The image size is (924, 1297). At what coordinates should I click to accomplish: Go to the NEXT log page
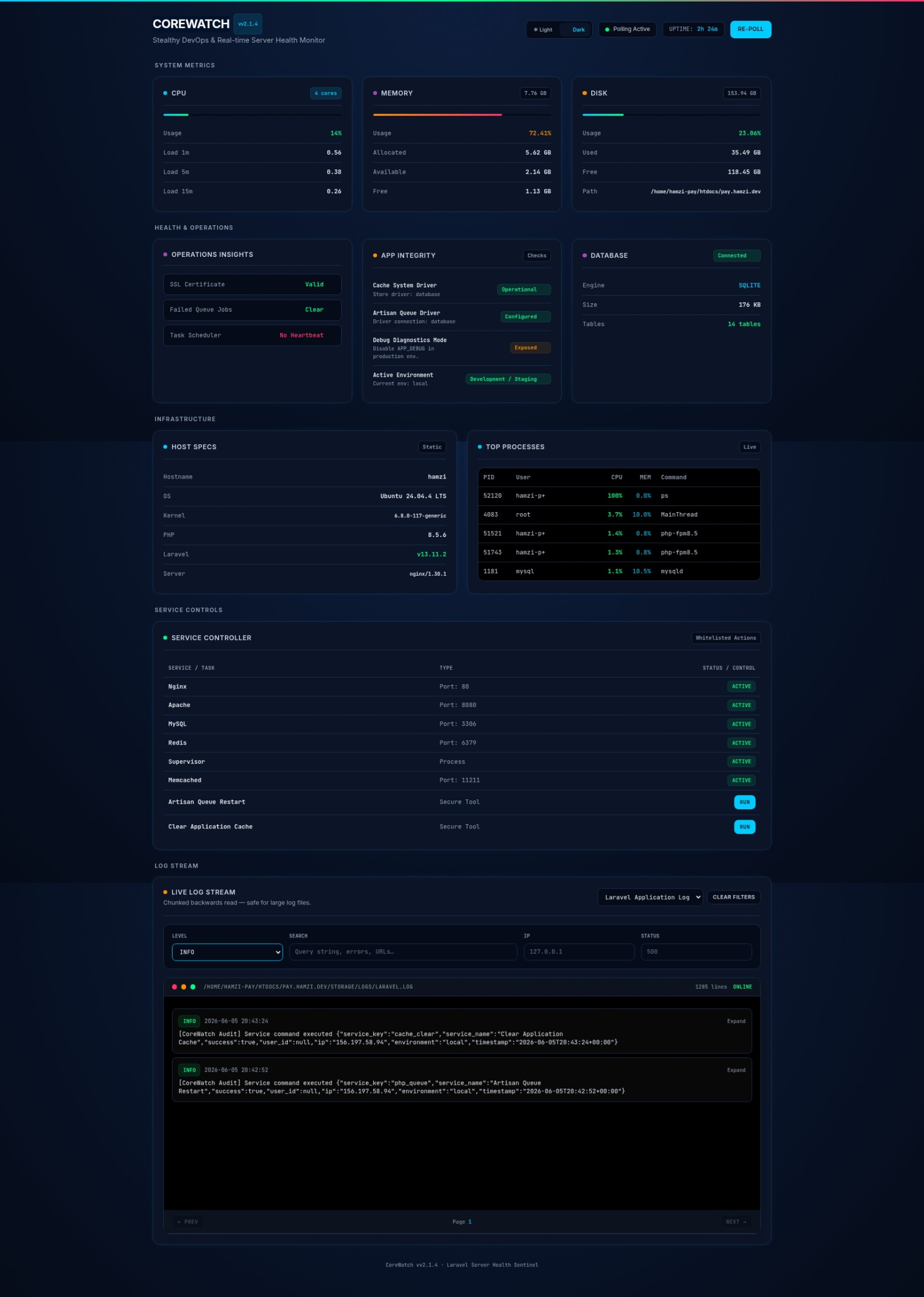pyautogui.click(x=736, y=1222)
